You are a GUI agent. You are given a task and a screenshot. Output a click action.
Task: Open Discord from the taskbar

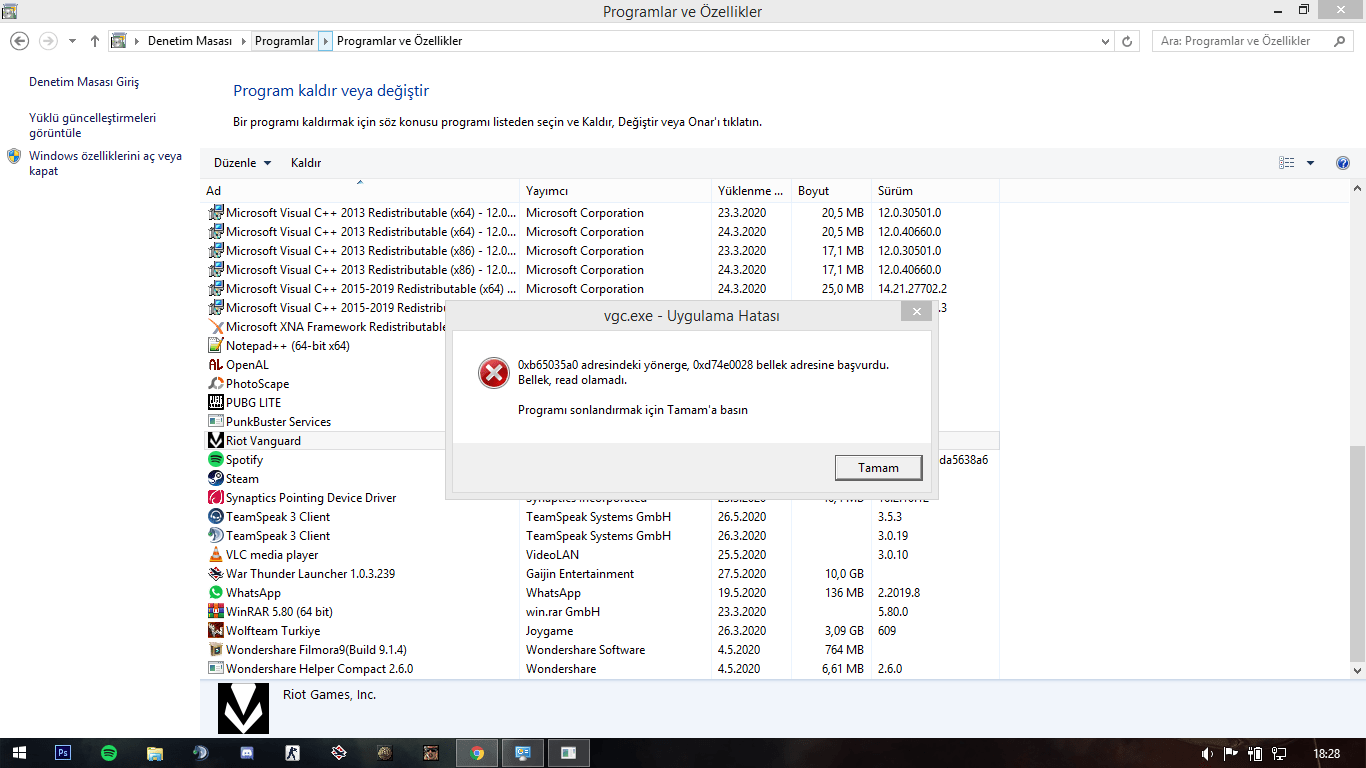[x=247, y=753]
